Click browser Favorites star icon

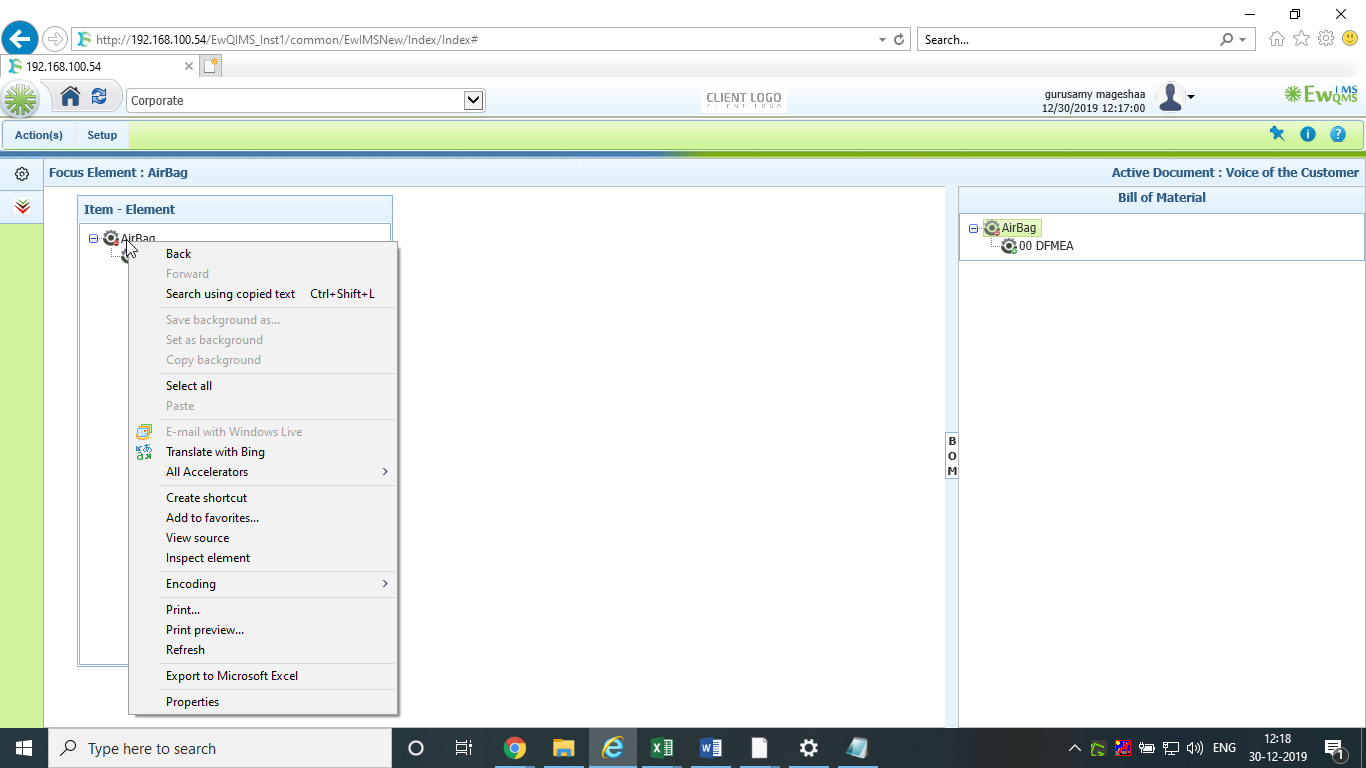(x=1301, y=39)
